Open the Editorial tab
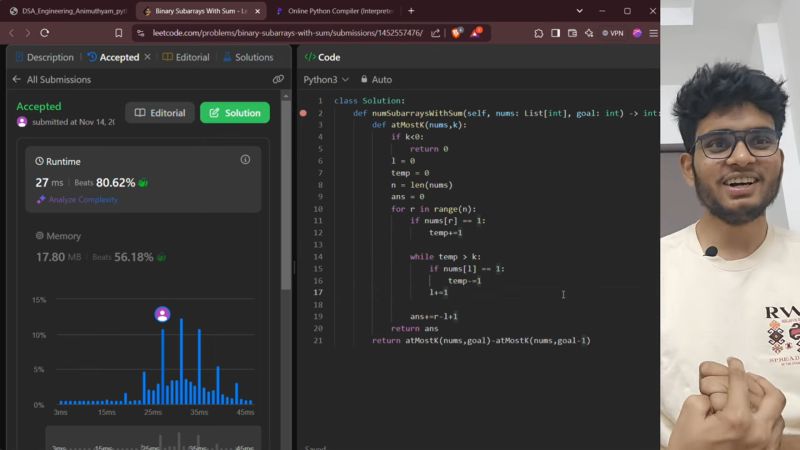 pyautogui.click(x=186, y=57)
